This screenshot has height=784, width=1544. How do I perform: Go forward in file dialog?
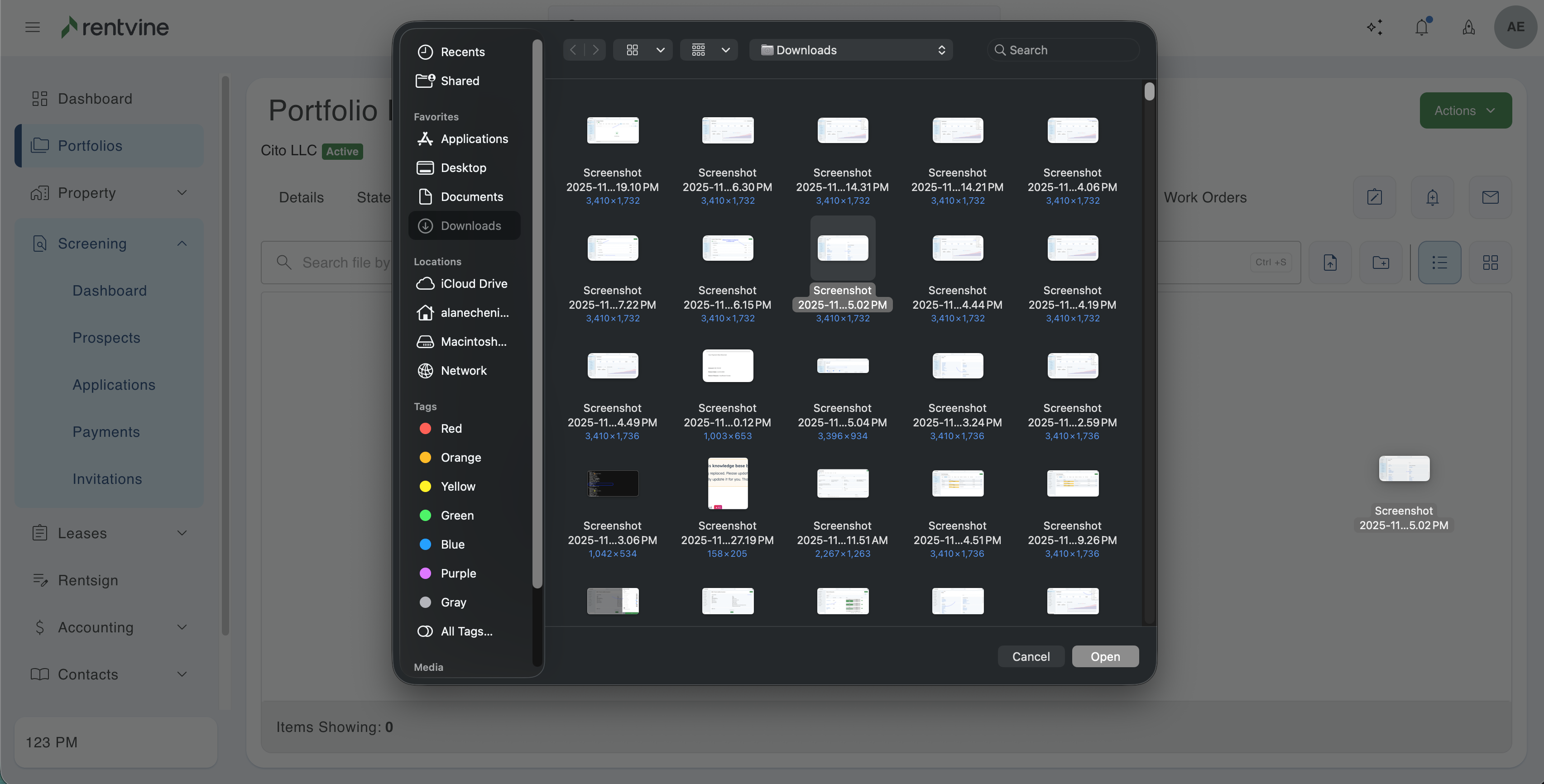[x=595, y=50]
